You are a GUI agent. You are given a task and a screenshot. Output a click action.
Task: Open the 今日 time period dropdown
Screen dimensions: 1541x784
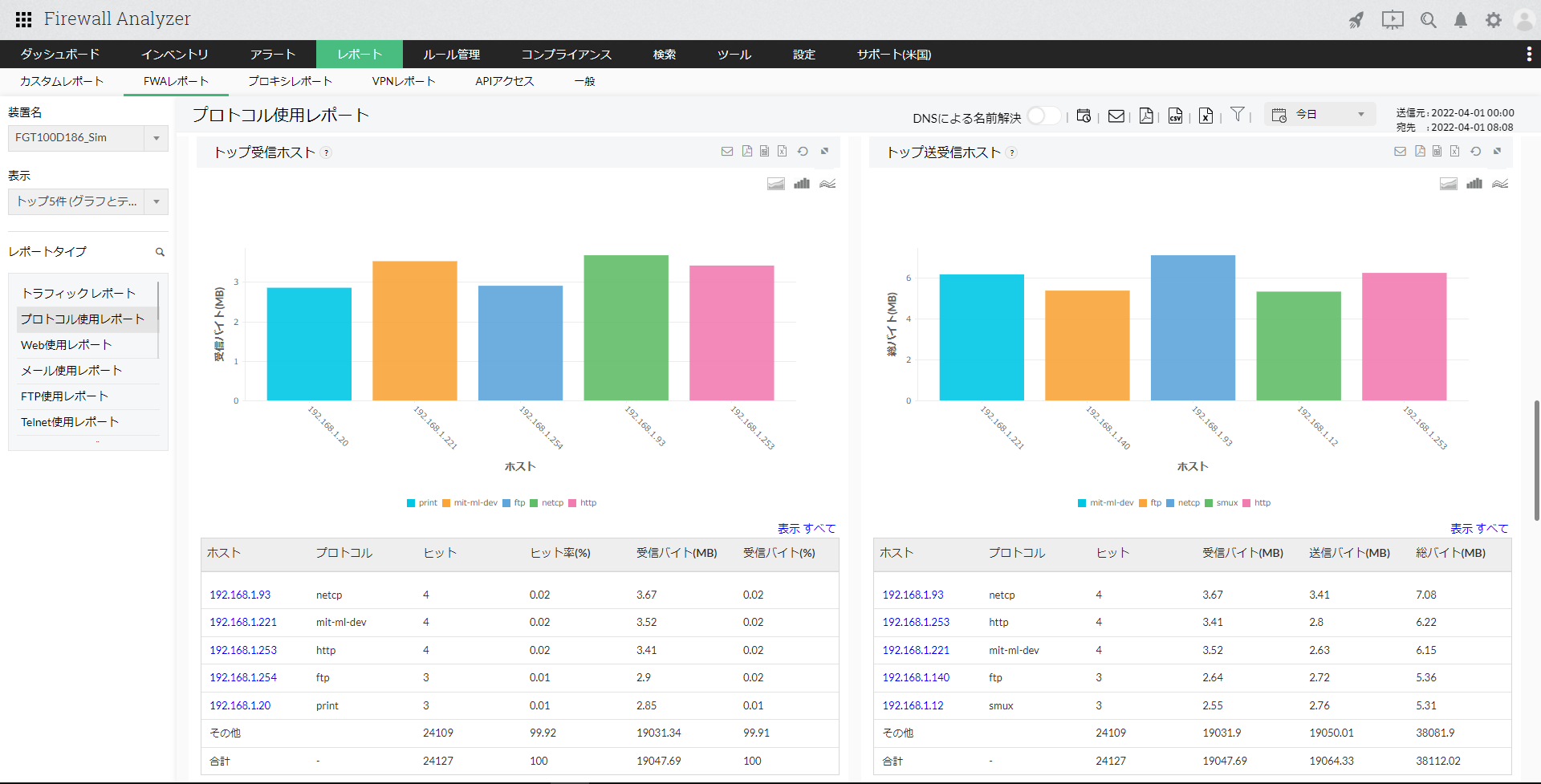[1320, 115]
